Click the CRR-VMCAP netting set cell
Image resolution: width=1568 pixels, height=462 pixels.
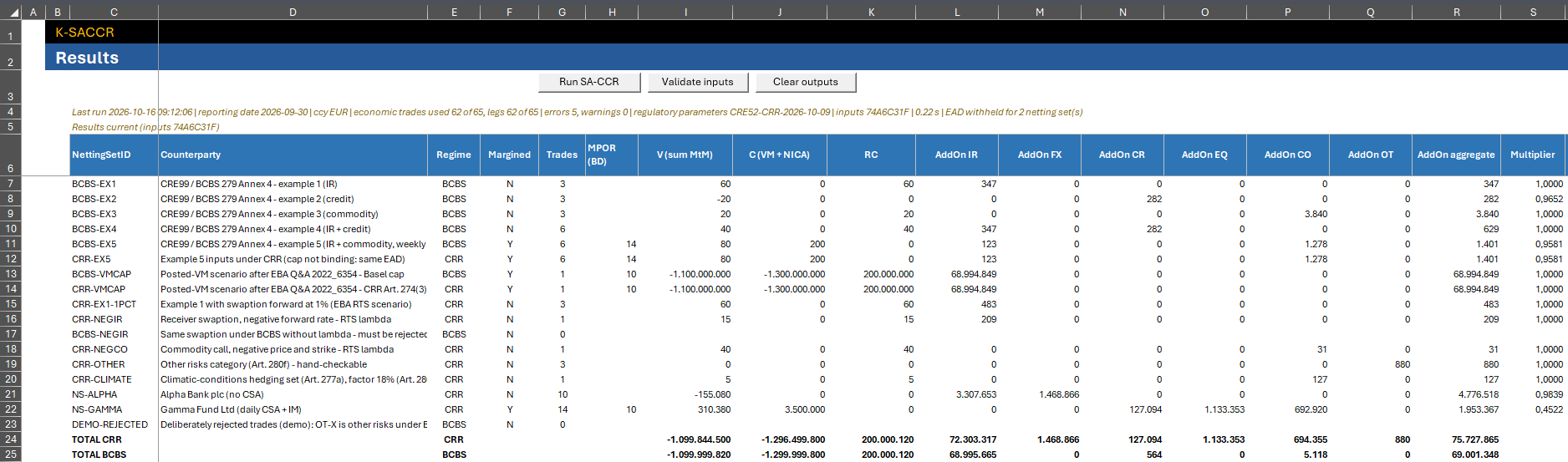point(114,289)
